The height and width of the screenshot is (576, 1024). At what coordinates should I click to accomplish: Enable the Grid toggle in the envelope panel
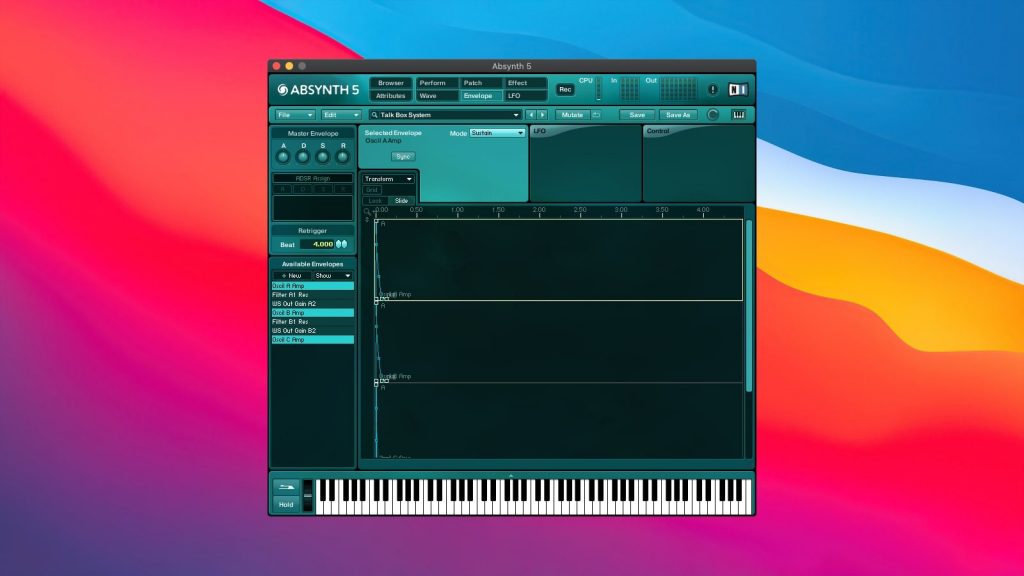point(372,190)
